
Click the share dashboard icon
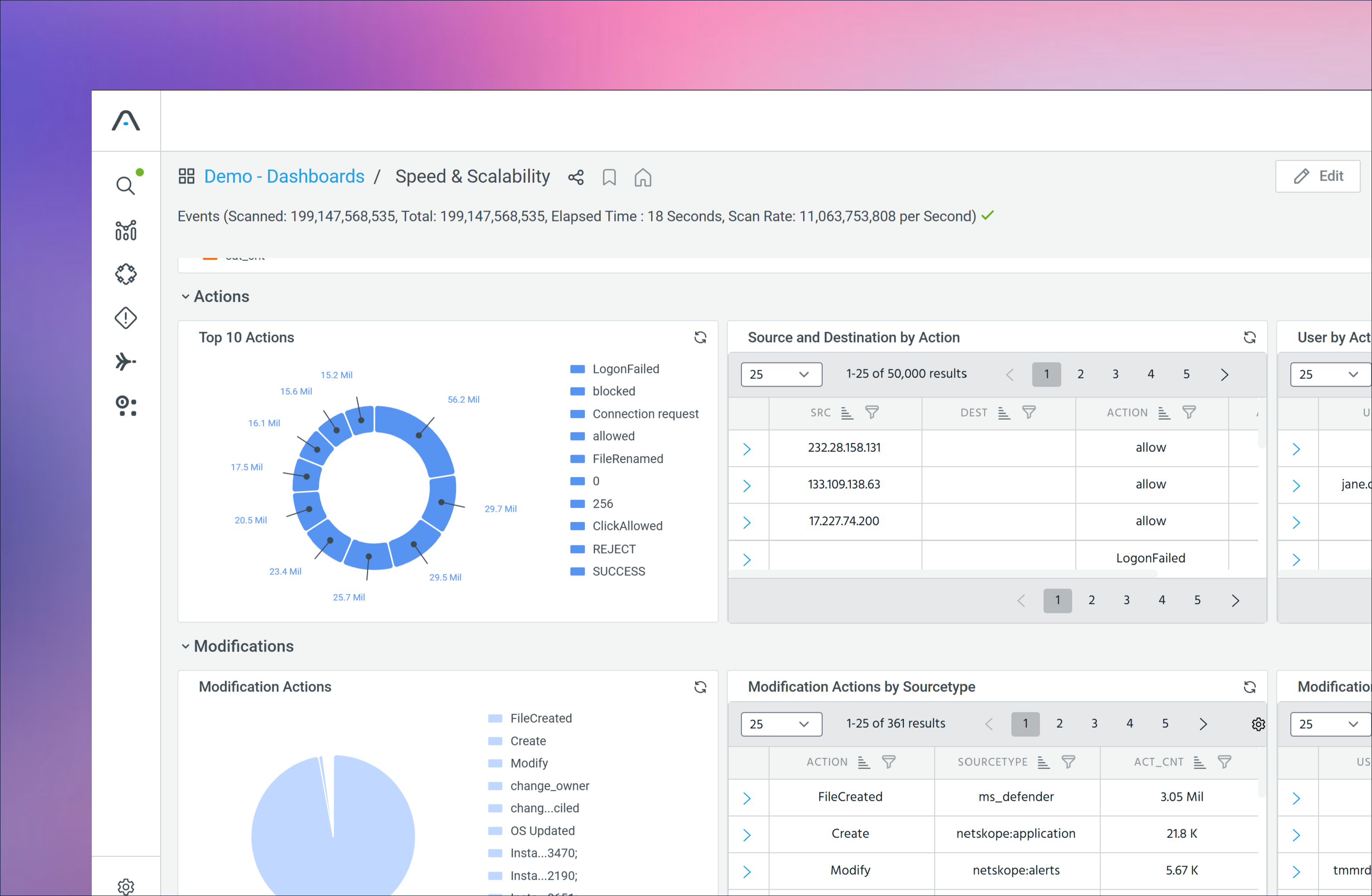(x=575, y=177)
